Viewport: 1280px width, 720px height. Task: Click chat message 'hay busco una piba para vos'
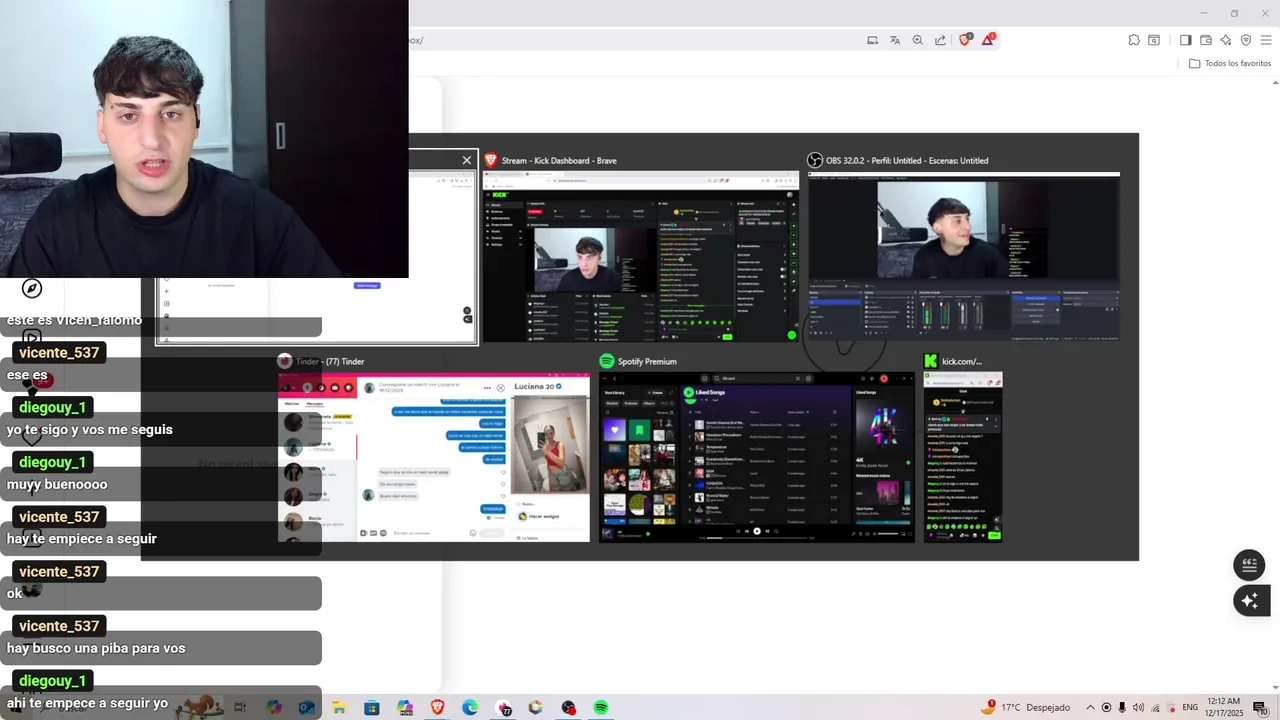(x=96, y=648)
